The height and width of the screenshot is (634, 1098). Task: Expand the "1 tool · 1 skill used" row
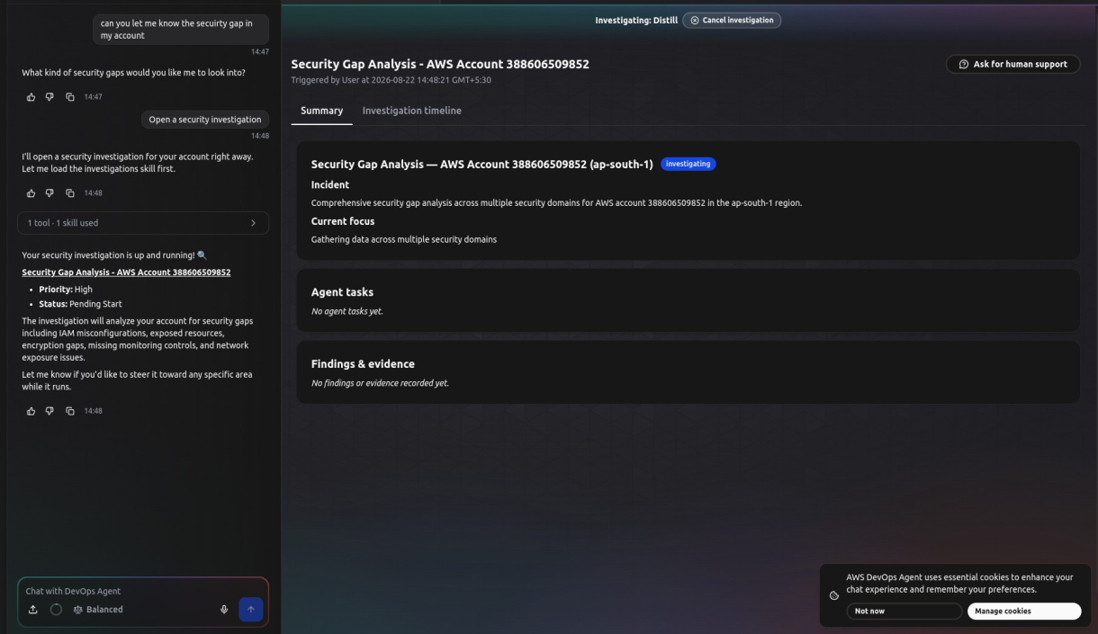143,223
